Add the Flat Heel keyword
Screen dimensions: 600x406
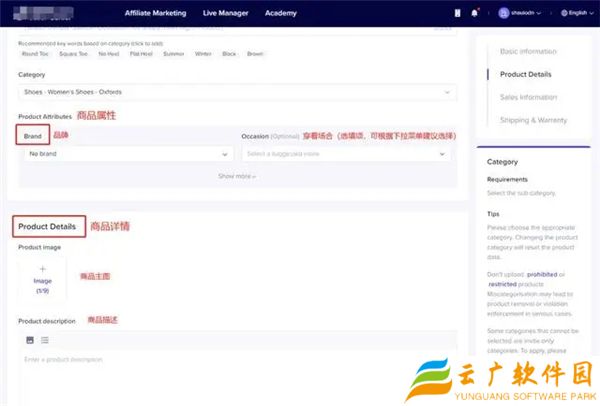coord(141,54)
